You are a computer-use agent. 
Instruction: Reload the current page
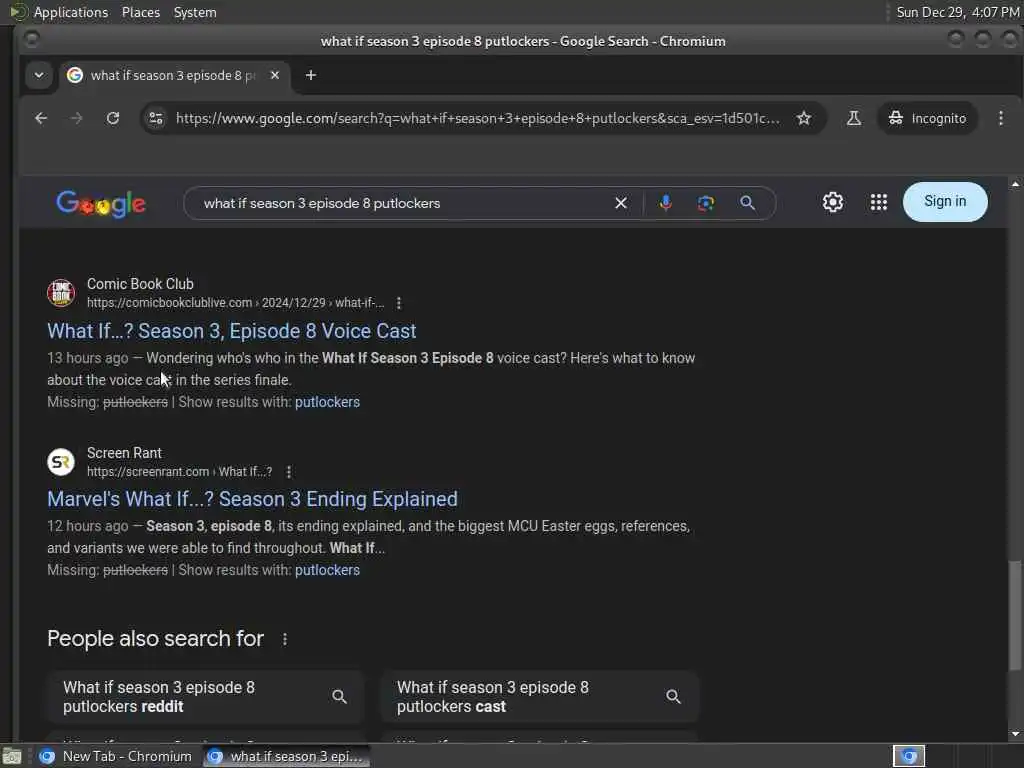pos(113,118)
